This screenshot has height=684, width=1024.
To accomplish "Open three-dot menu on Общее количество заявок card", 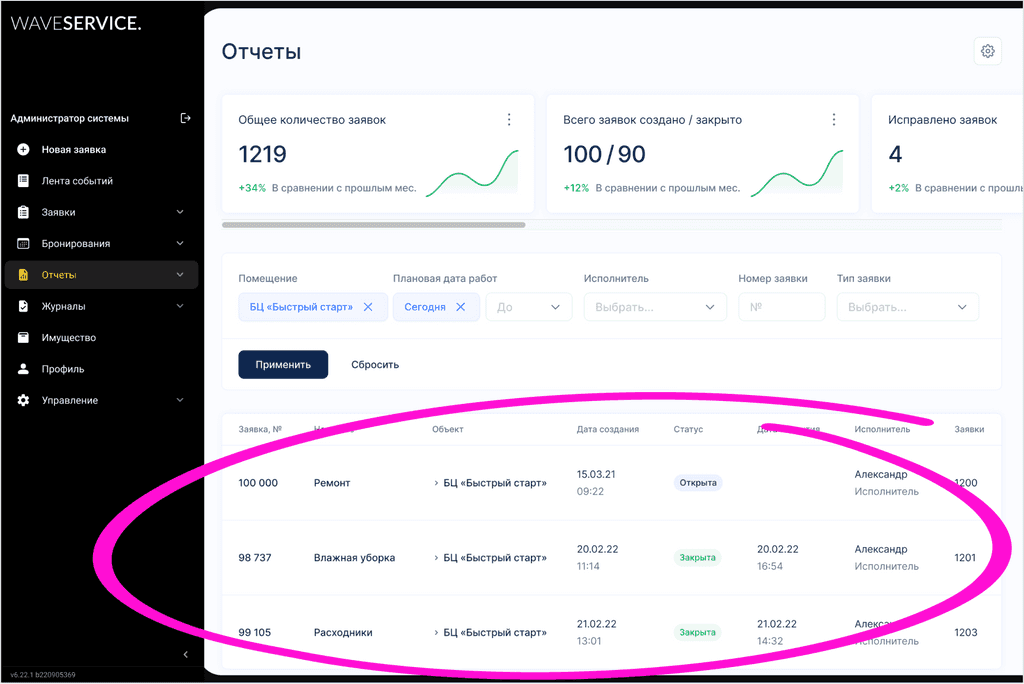I will click(508, 120).
